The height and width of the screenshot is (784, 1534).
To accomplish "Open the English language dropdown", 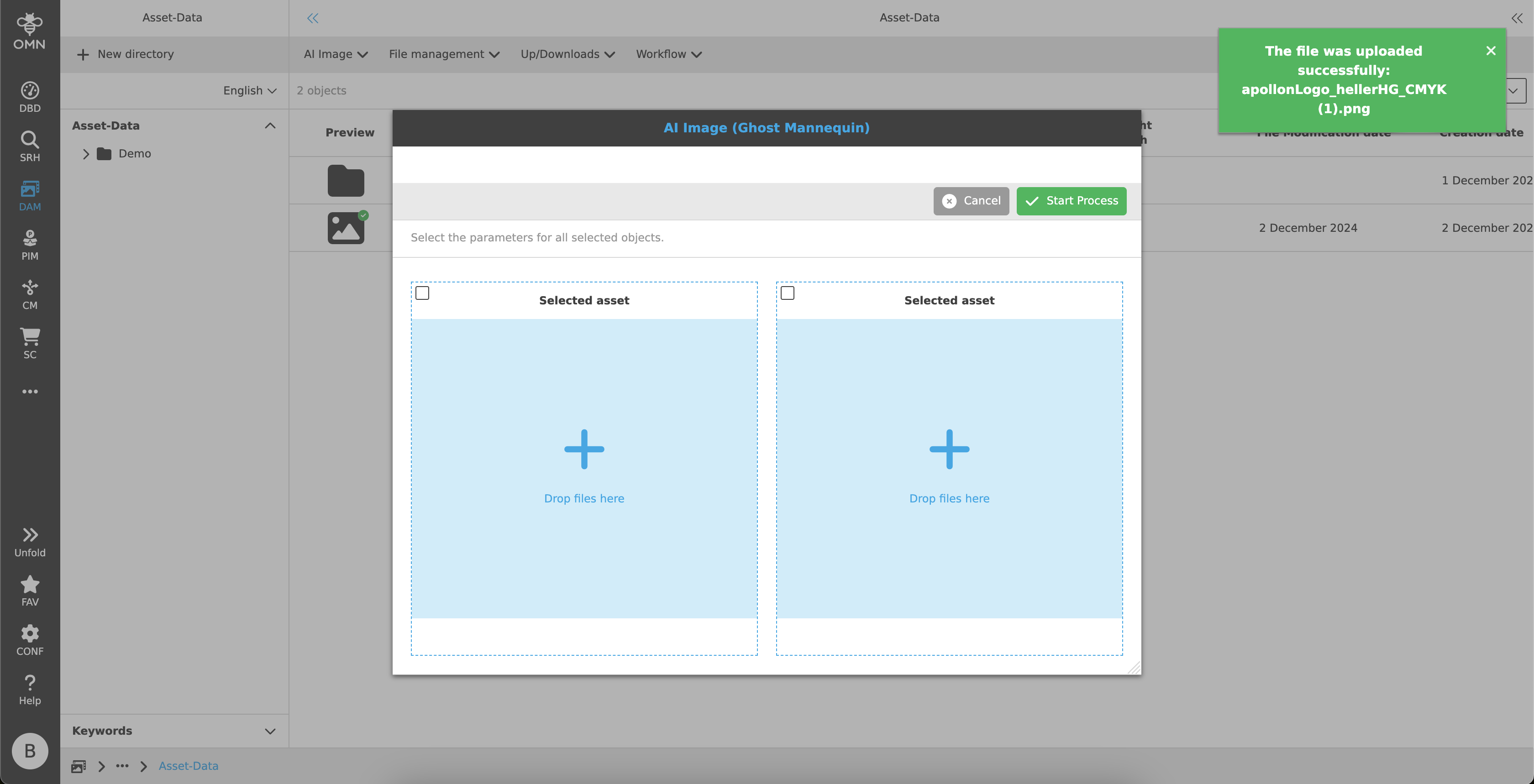I will click(250, 90).
